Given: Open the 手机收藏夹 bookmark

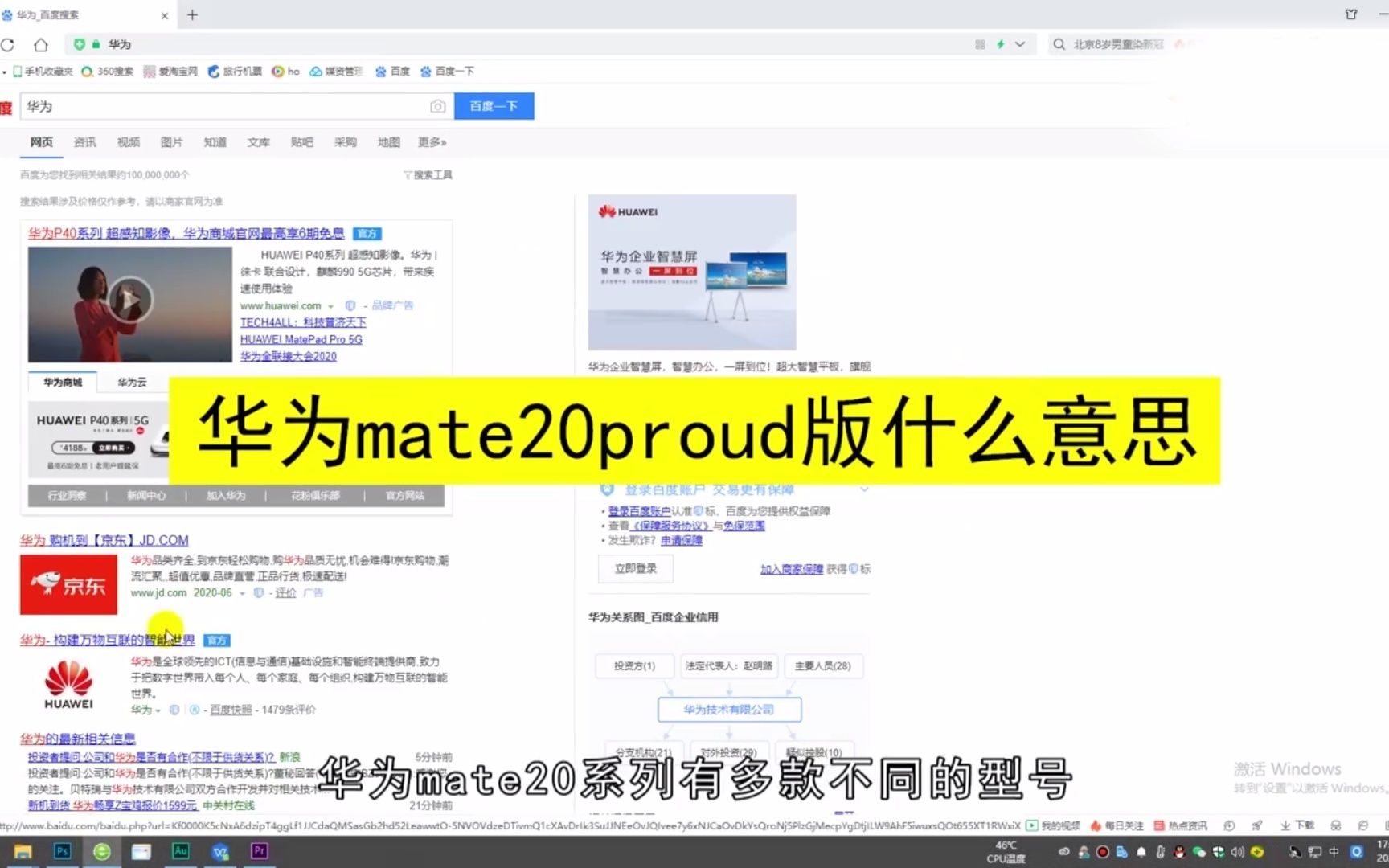Looking at the screenshot, I should click(x=43, y=72).
